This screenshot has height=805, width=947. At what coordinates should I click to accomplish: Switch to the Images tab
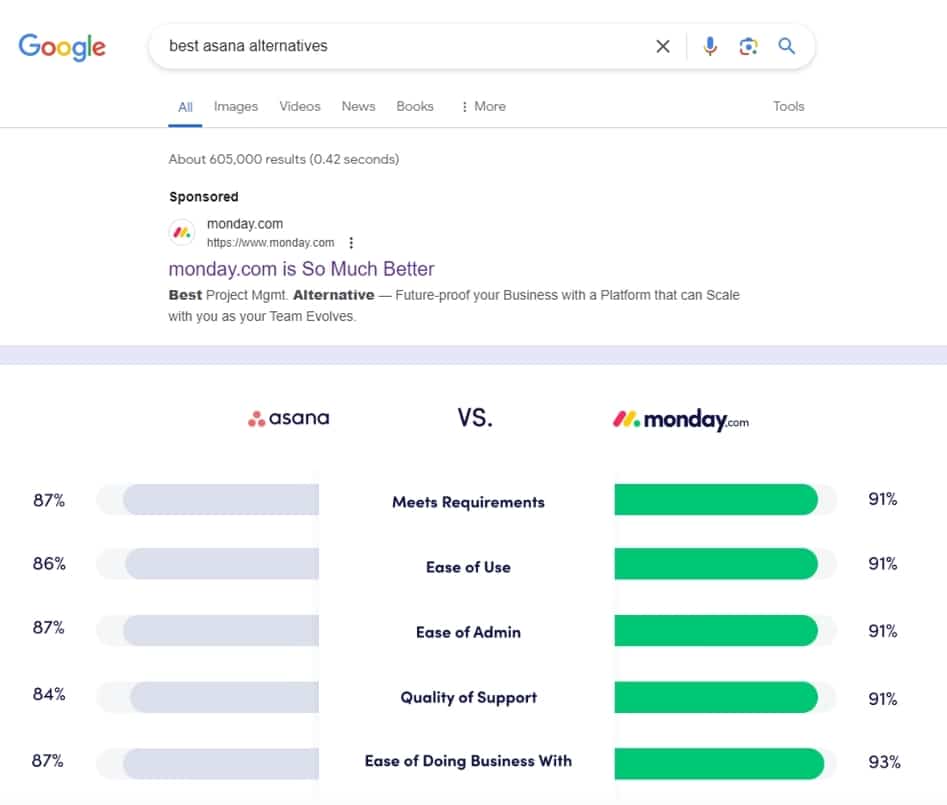click(235, 106)
